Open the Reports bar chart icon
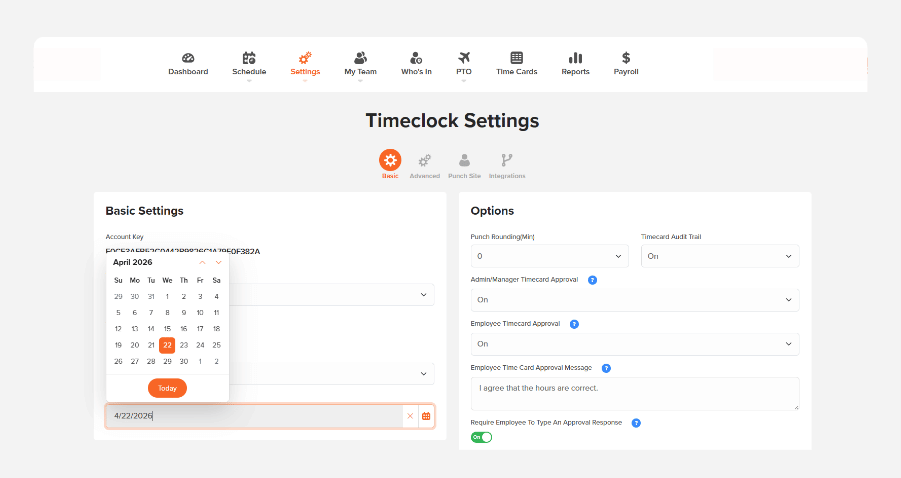This screenshot has width=901, height=478. [575, 58]
